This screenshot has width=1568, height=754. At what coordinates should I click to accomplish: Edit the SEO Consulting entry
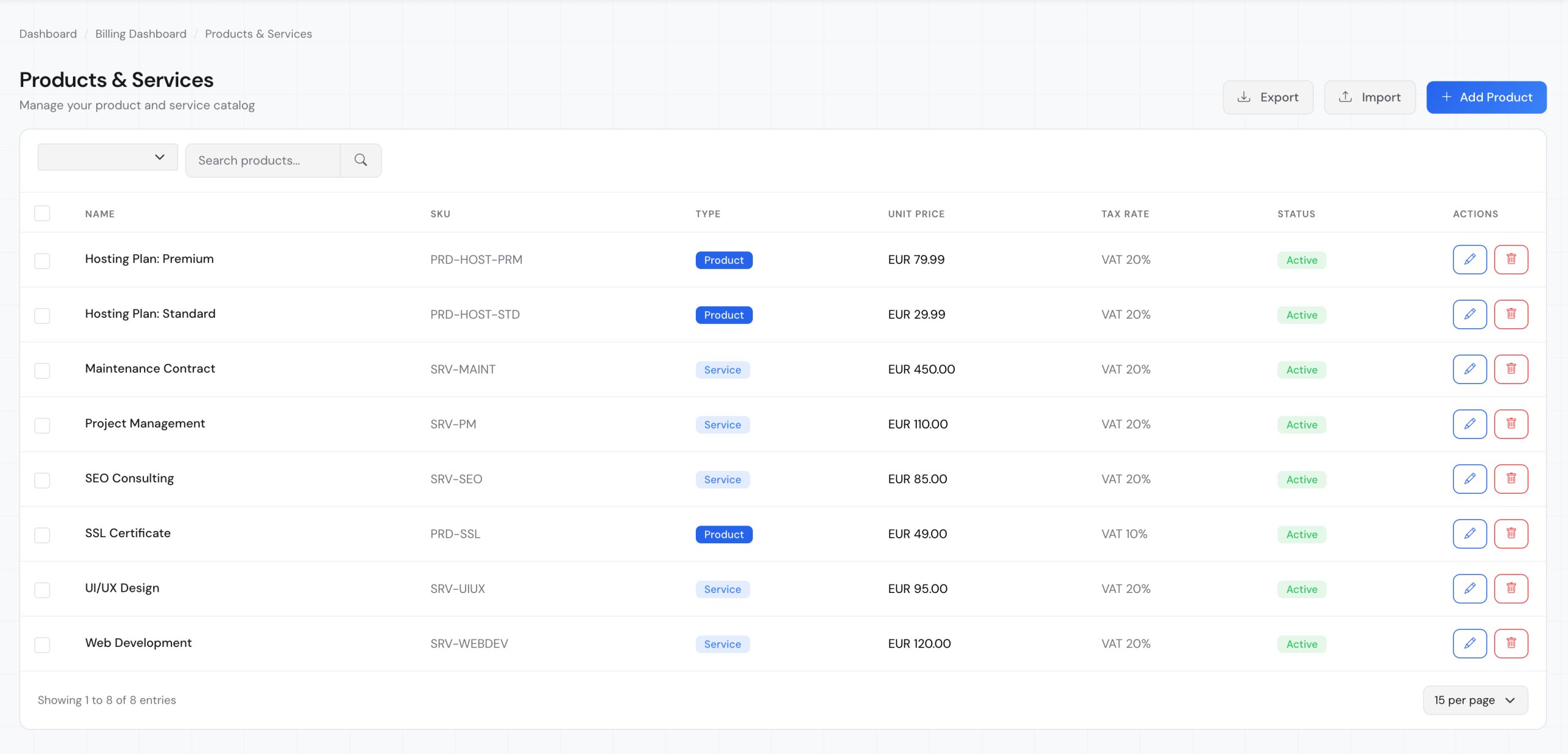pyautogui.click(x=1469, y=479)
